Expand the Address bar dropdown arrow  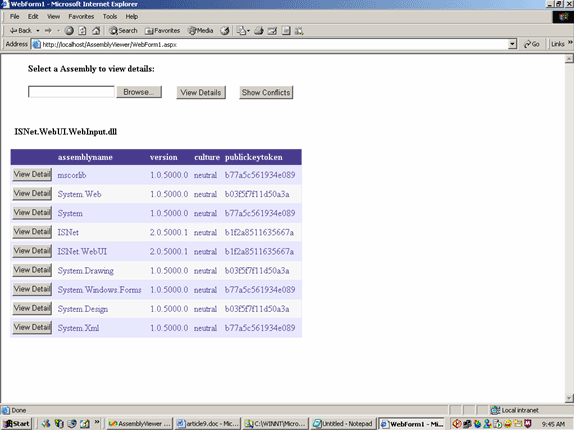pos(512,44)
